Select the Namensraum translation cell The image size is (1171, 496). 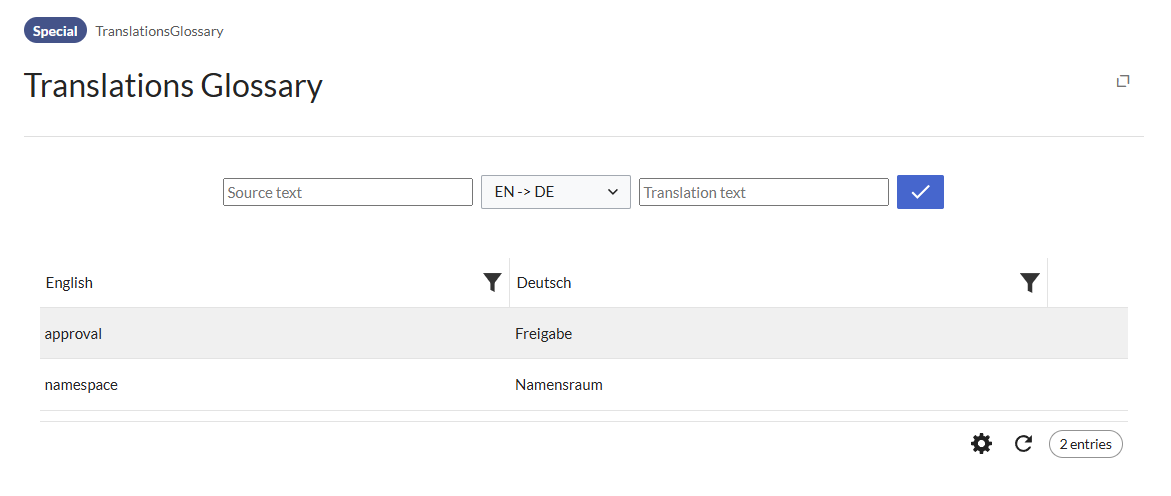click(x=559, y=385)
